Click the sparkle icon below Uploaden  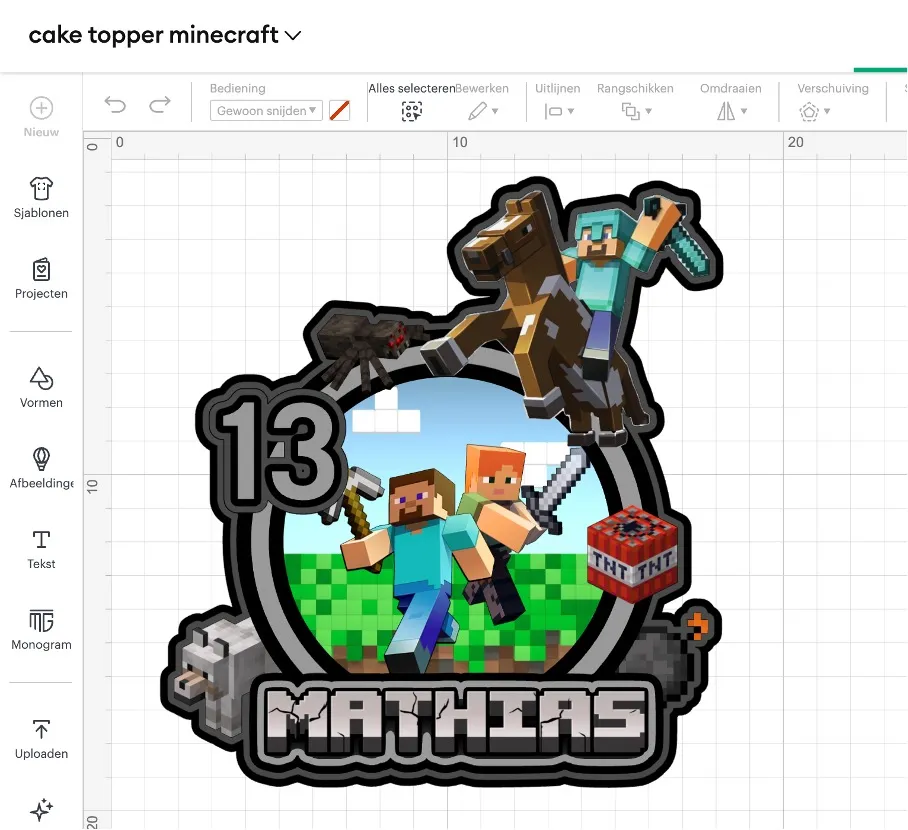point(41,809)
